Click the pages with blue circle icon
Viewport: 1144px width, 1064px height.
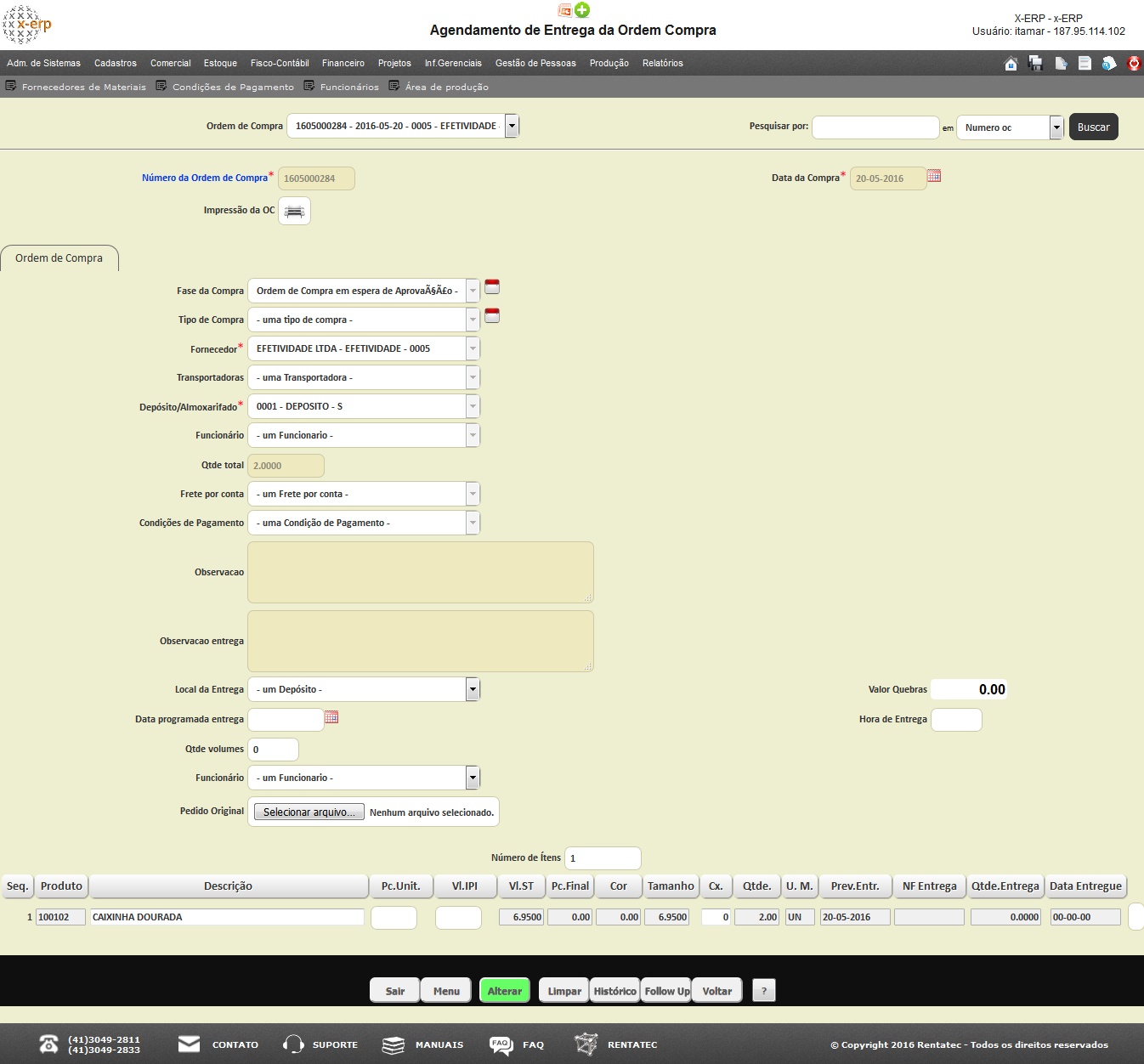(x=1109, y=63)
